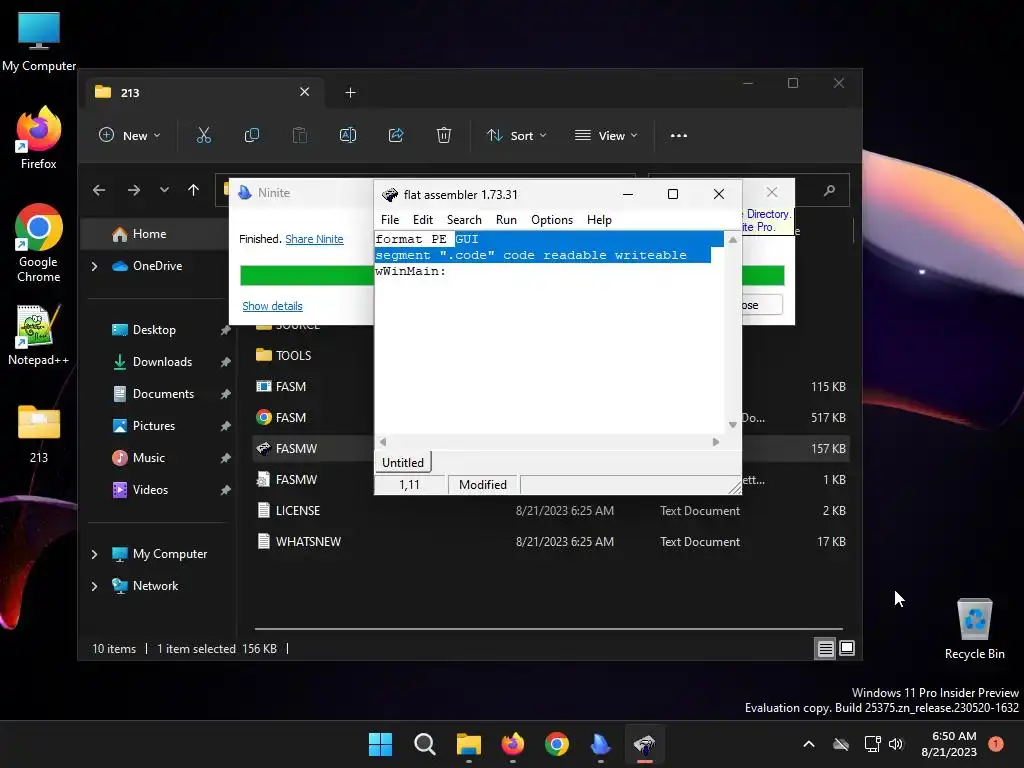Click flat assembler taskbar icon
The image size is (1024, 768).
[645, 744]
